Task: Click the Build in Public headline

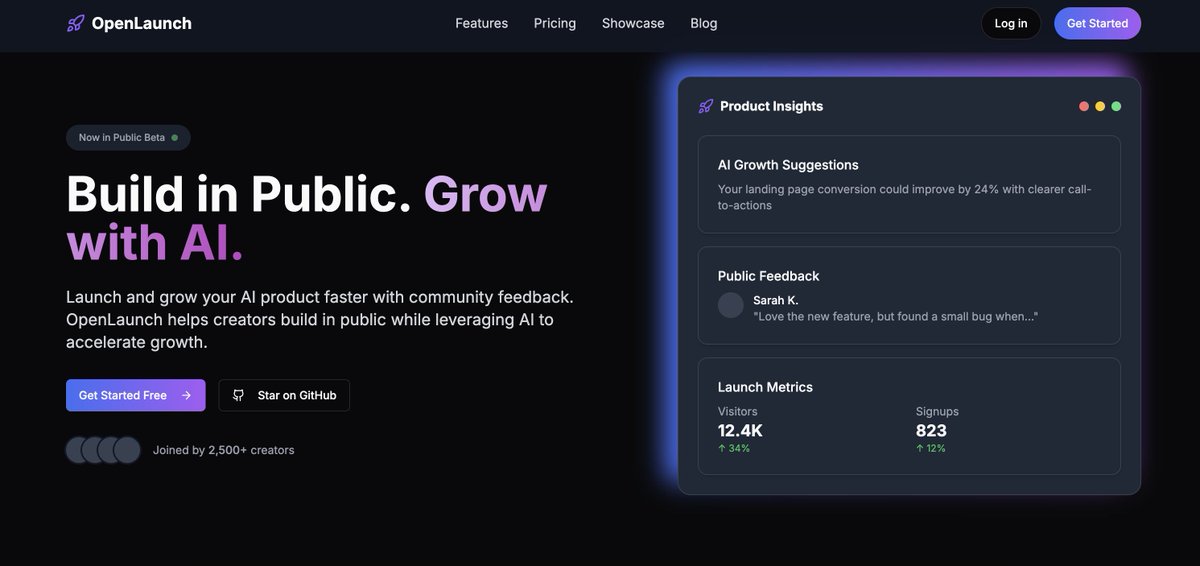Action: coord(239,194)
